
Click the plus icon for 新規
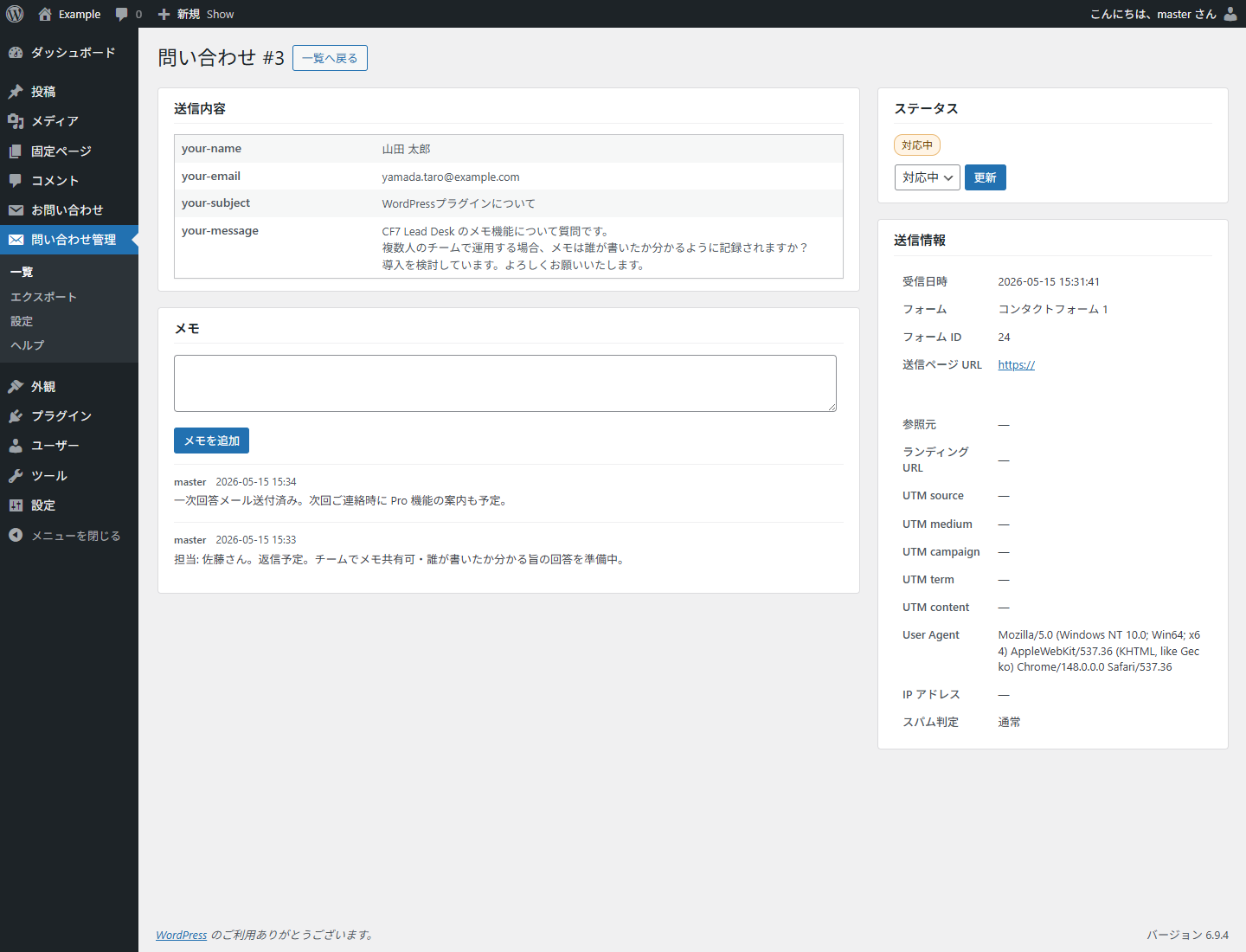[x=164, y=14]
